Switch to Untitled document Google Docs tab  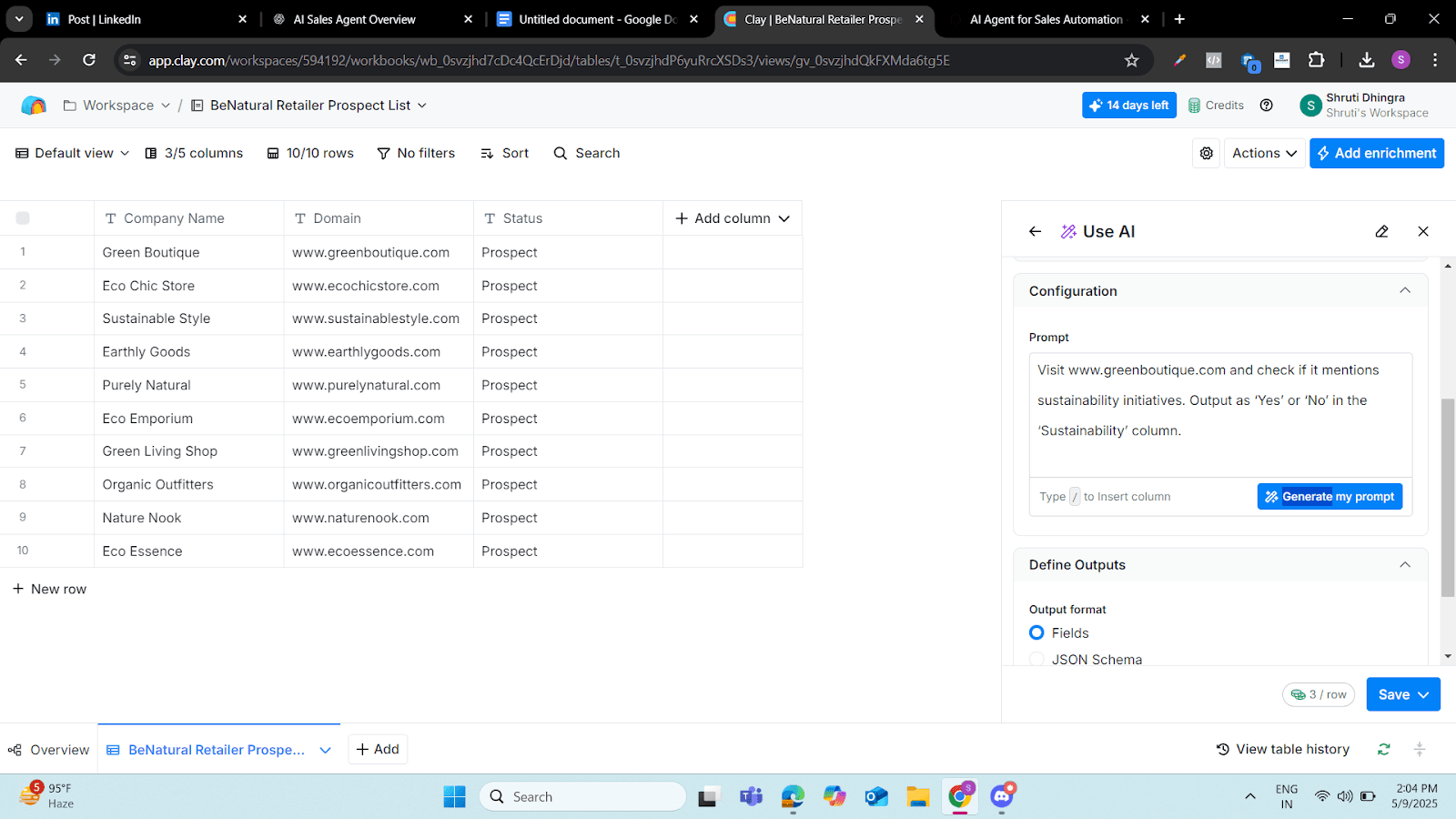pos(596,19)
